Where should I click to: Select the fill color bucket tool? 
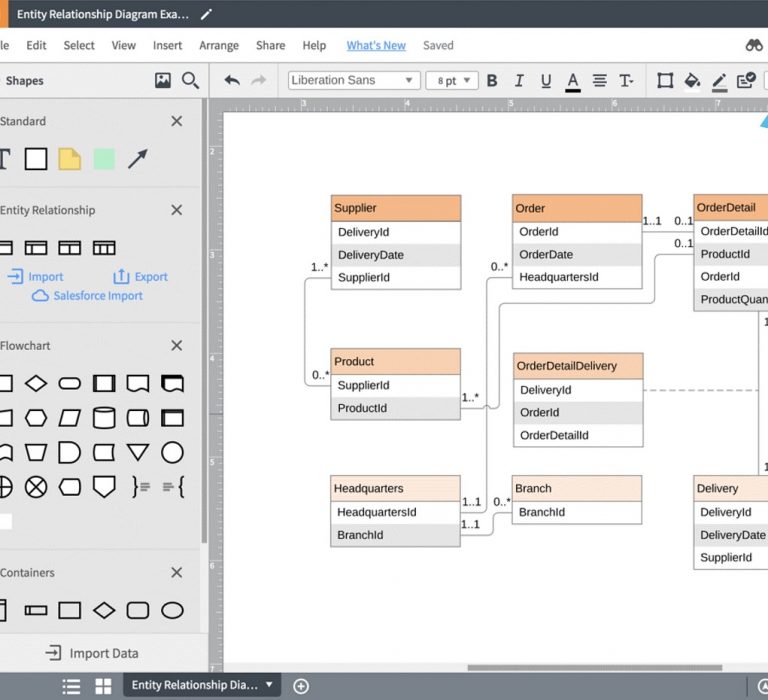click(692, 81)
